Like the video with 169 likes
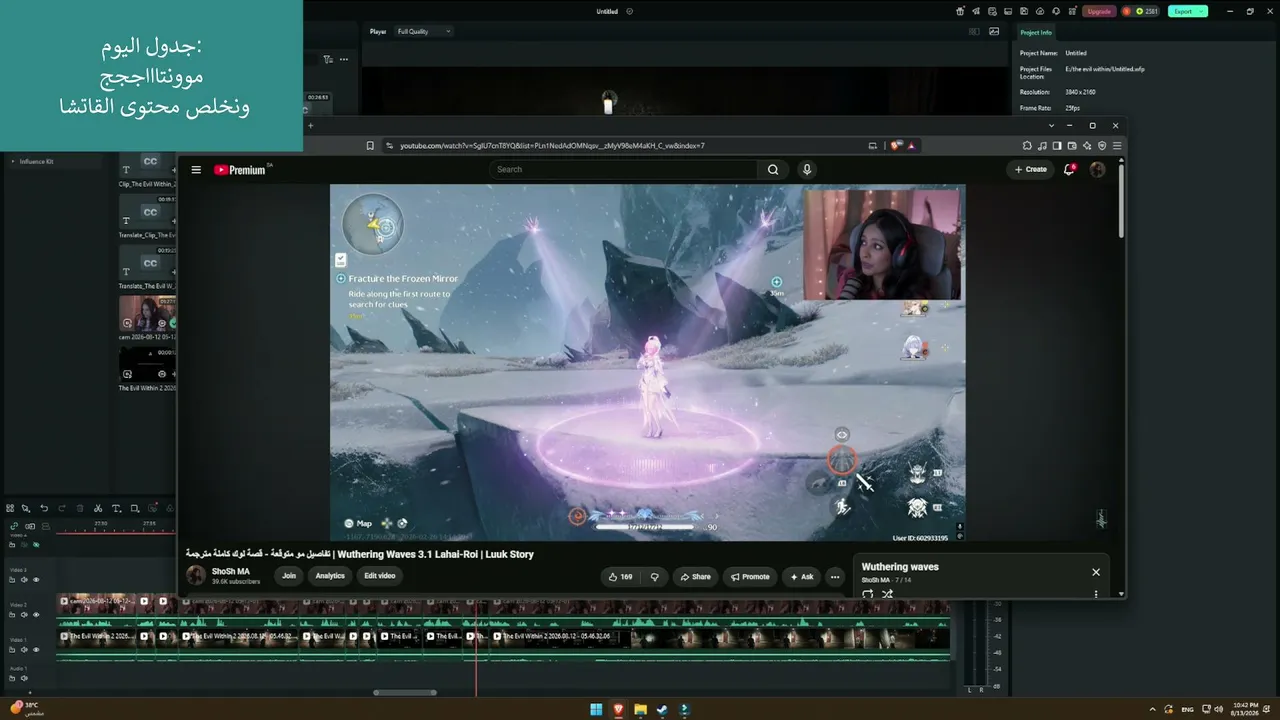This screenshot has width=1280, height=720. 621,577
